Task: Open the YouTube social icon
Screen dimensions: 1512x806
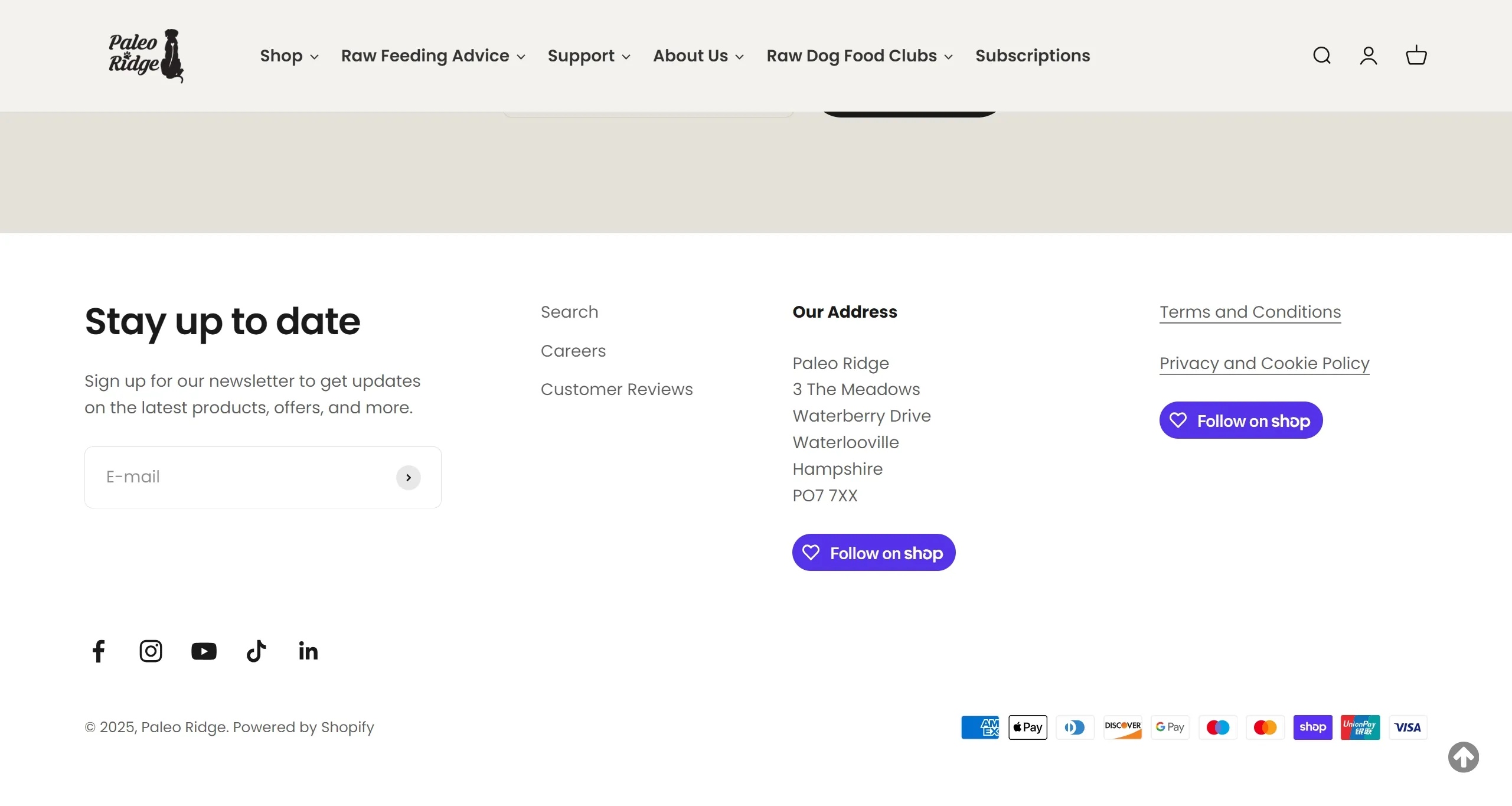Action: click(204, 651)
